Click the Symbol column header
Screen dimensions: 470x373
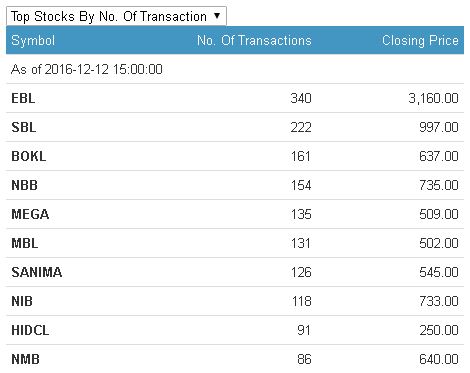tap(33, 41)
